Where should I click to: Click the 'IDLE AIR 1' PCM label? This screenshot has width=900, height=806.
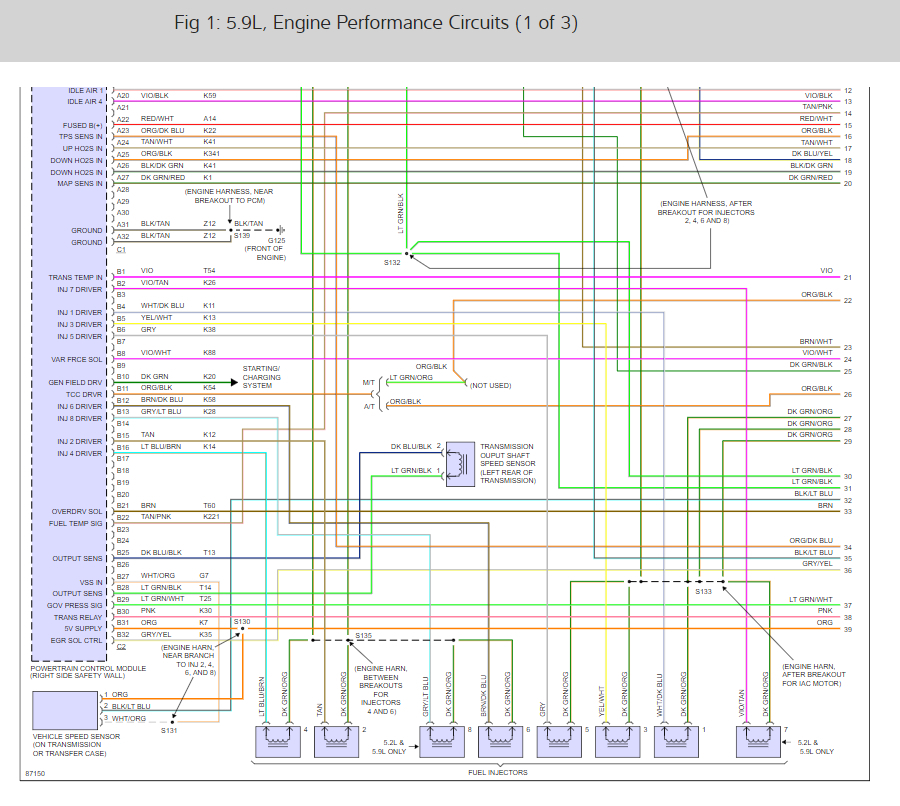click(x=86, y=91)
